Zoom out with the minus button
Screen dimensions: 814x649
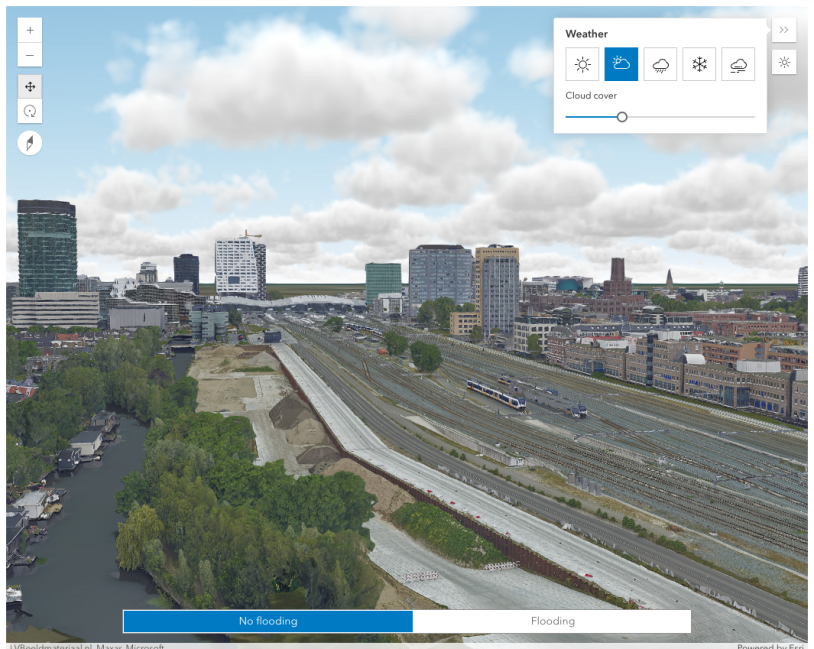[x=30, y=55]
